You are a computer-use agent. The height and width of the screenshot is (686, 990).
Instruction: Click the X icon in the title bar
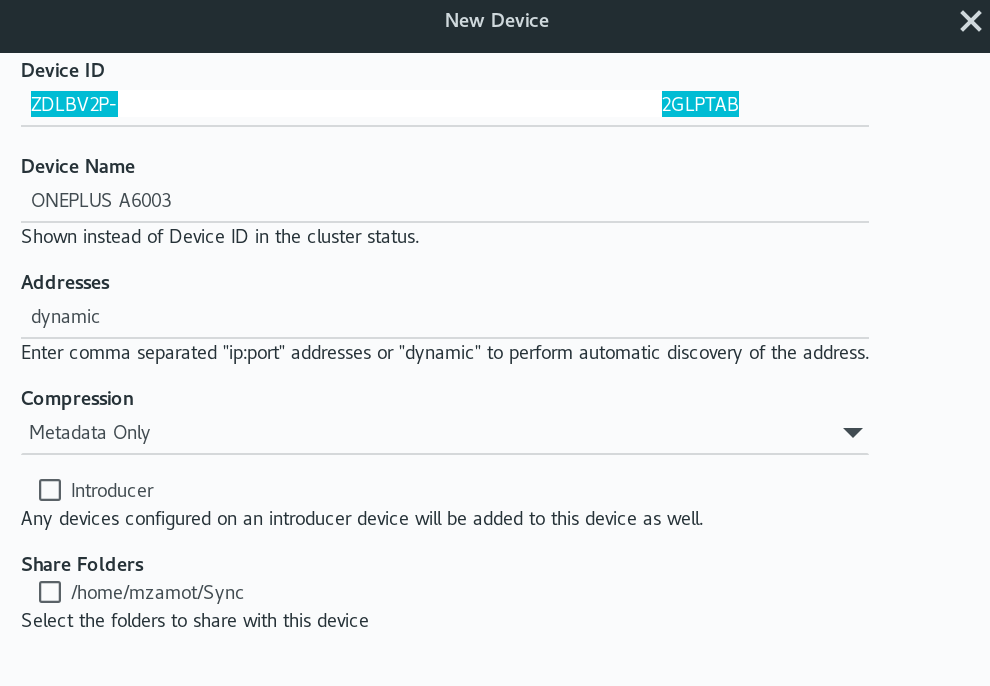969,20
